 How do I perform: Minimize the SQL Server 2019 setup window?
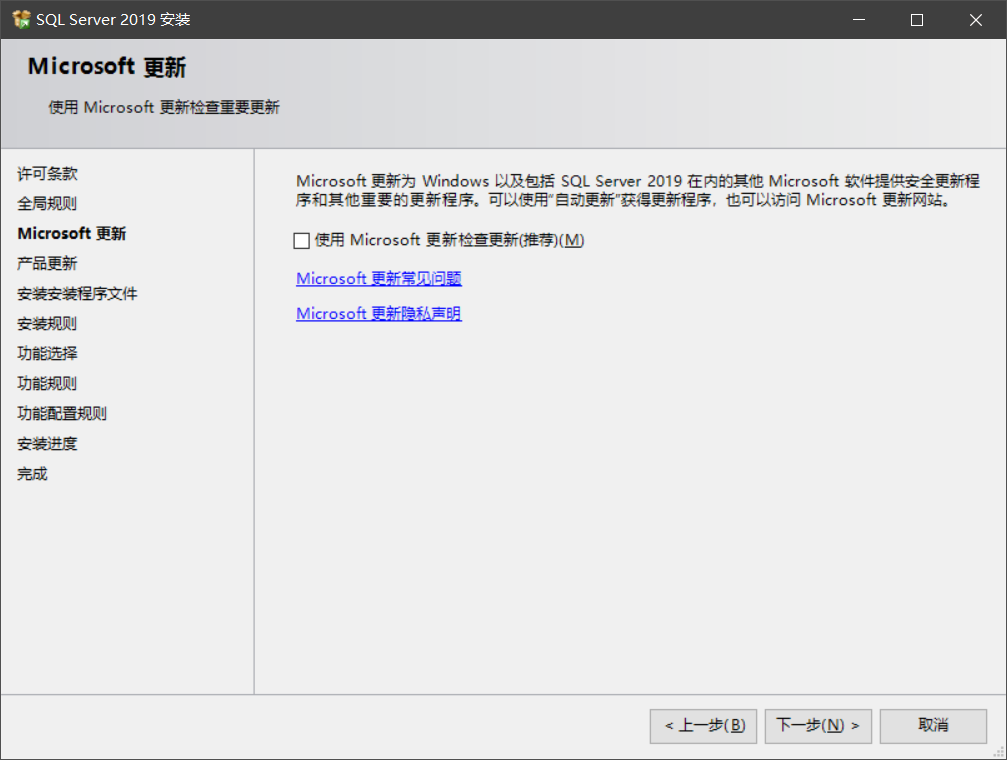(859, 20)
